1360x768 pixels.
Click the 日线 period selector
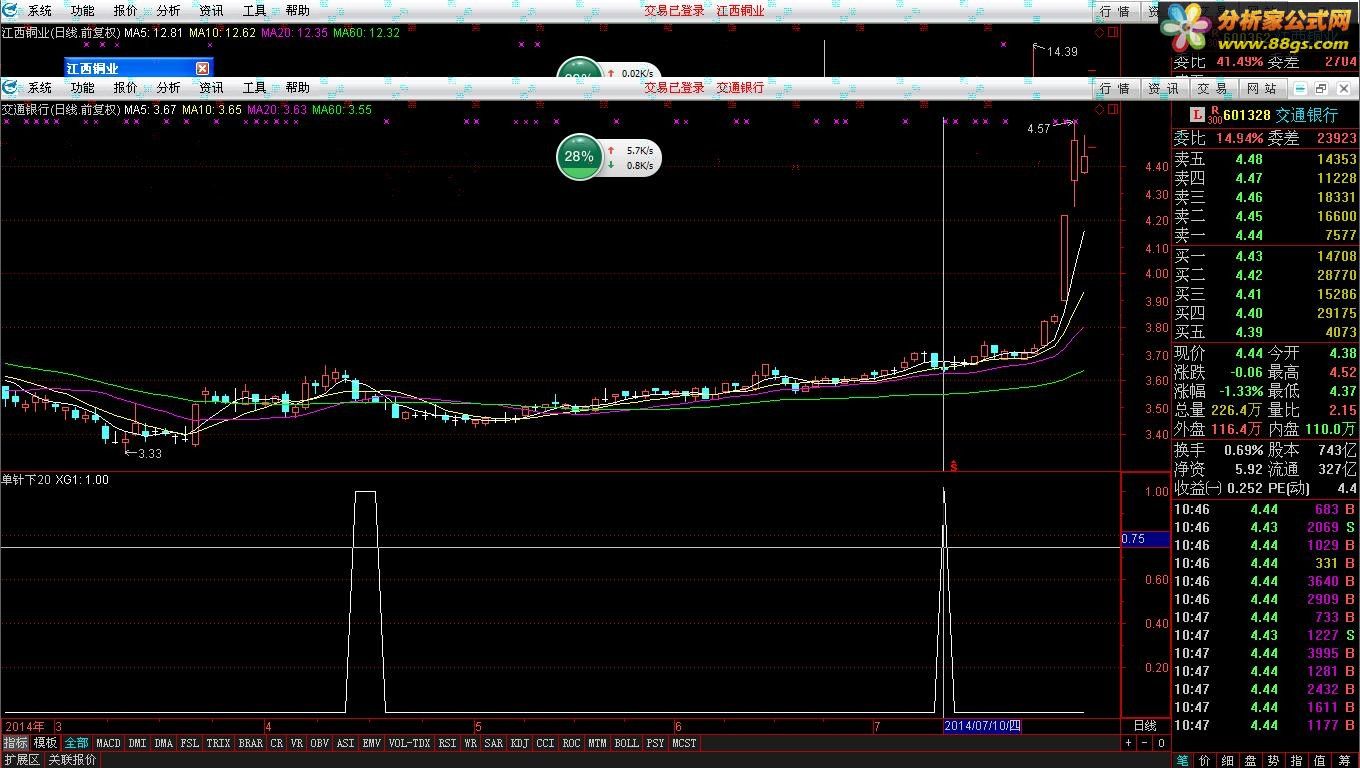tap(1145, 726)
